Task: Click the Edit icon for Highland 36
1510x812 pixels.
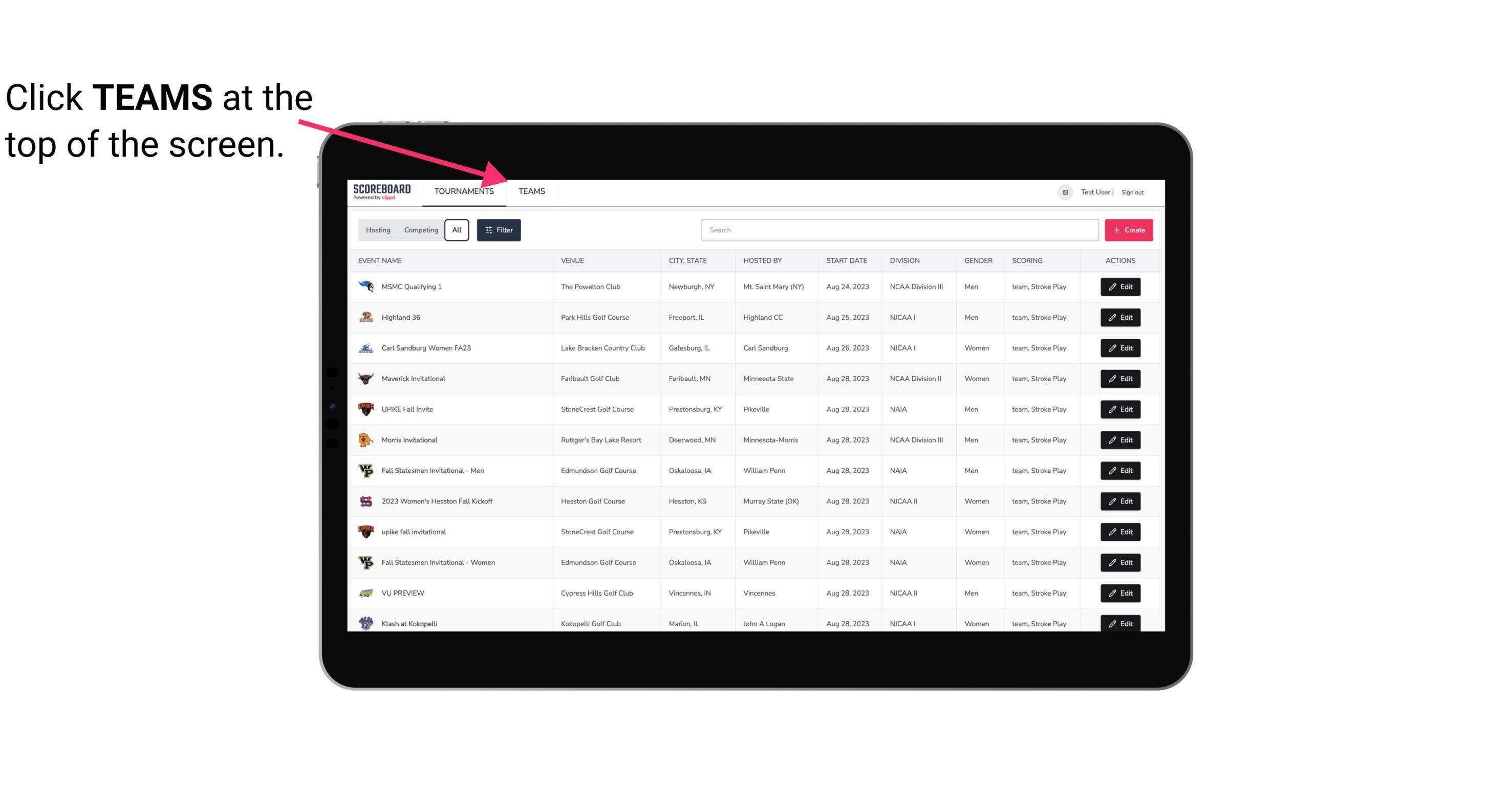Action: pyautogui.click(x=1121, y=317)
